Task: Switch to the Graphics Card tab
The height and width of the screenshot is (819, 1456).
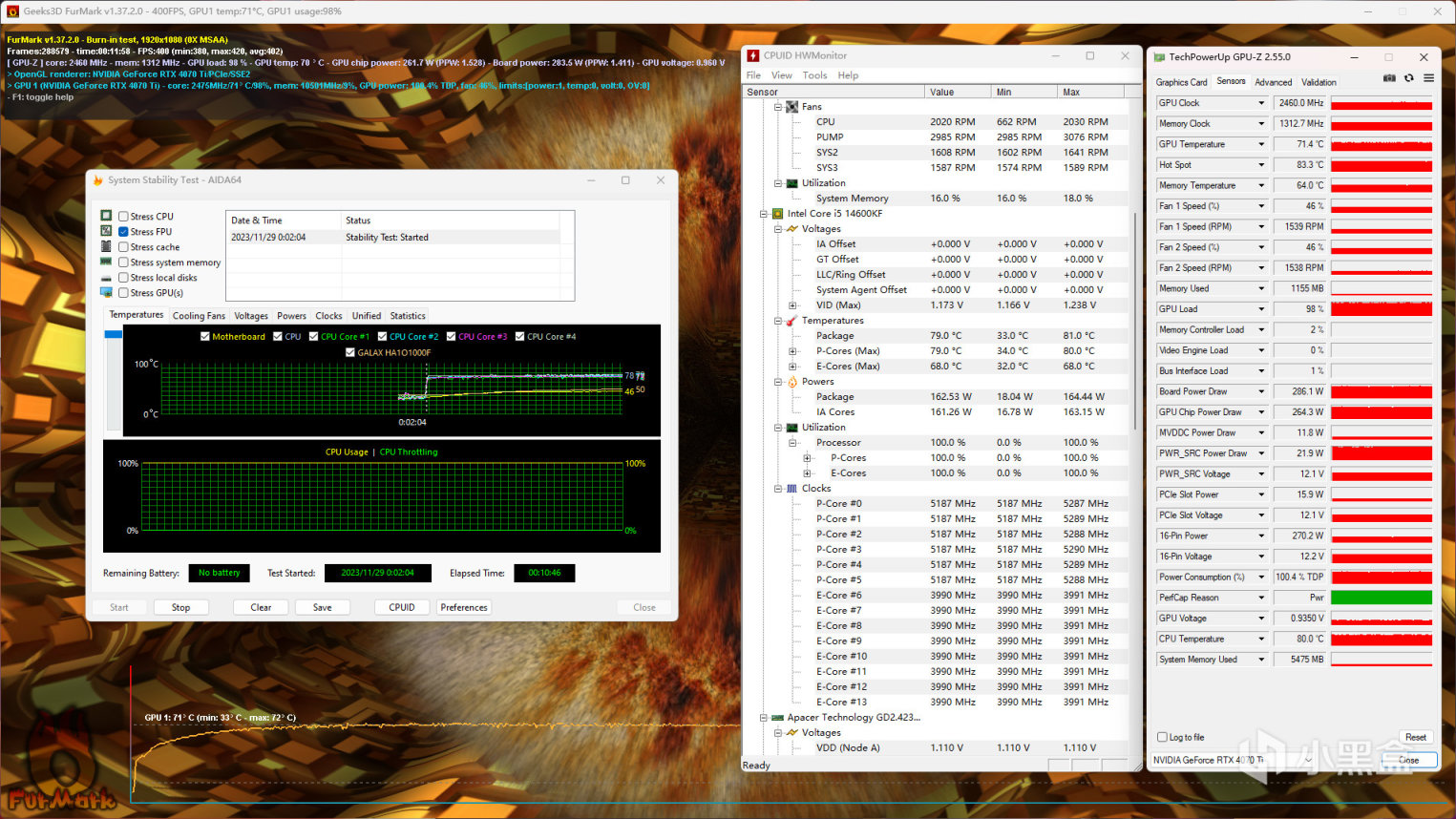Action: point(1181,82)
